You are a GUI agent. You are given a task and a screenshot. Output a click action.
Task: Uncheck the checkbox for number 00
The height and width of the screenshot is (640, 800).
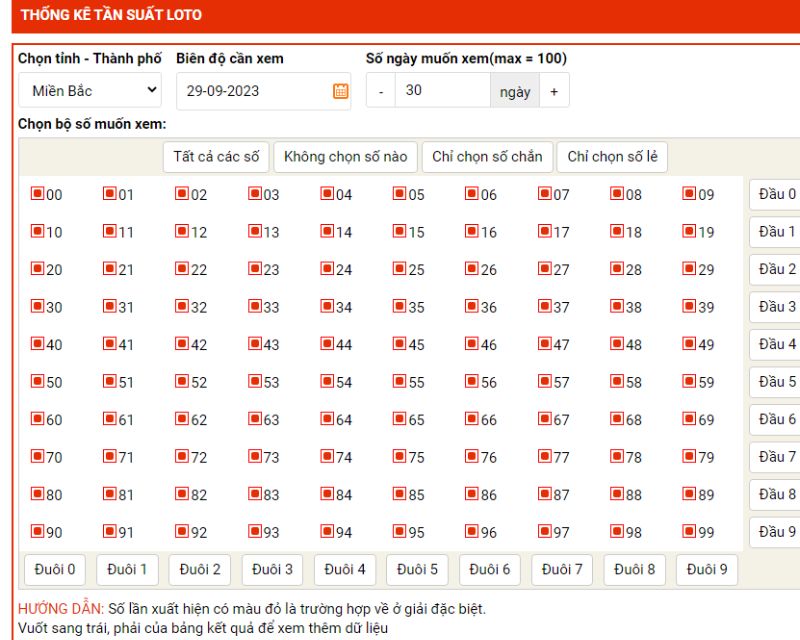coord(37,193)
